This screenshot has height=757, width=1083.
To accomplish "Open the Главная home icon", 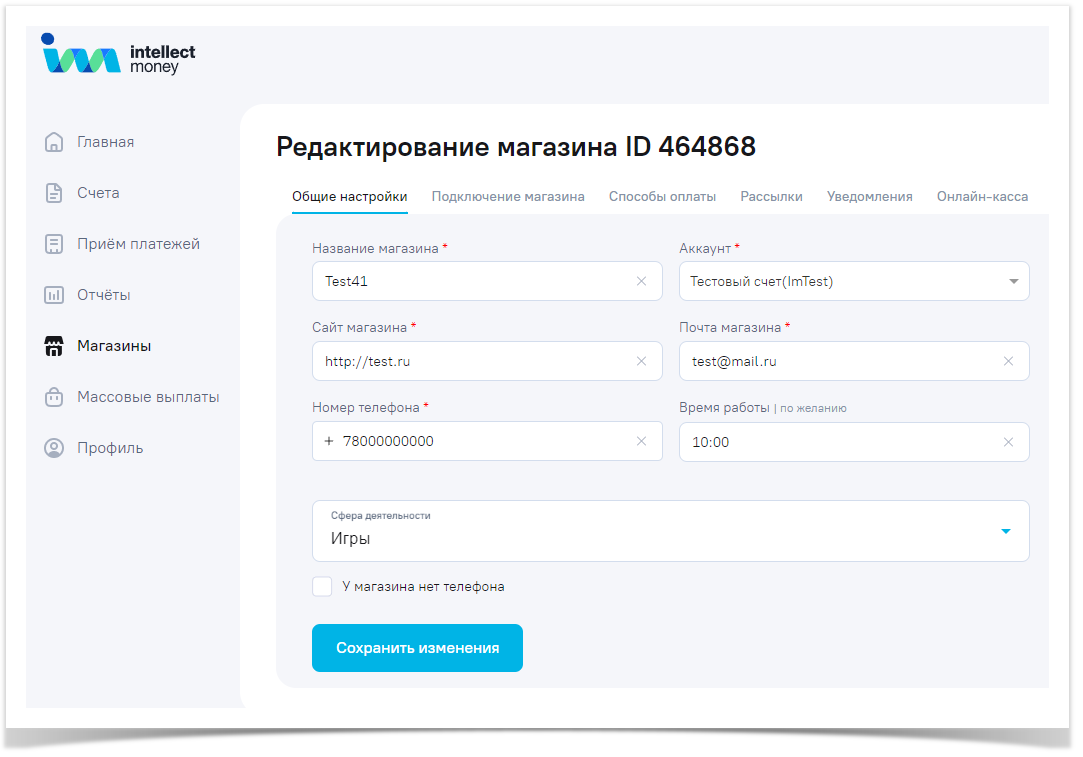I will coord(54,142).
